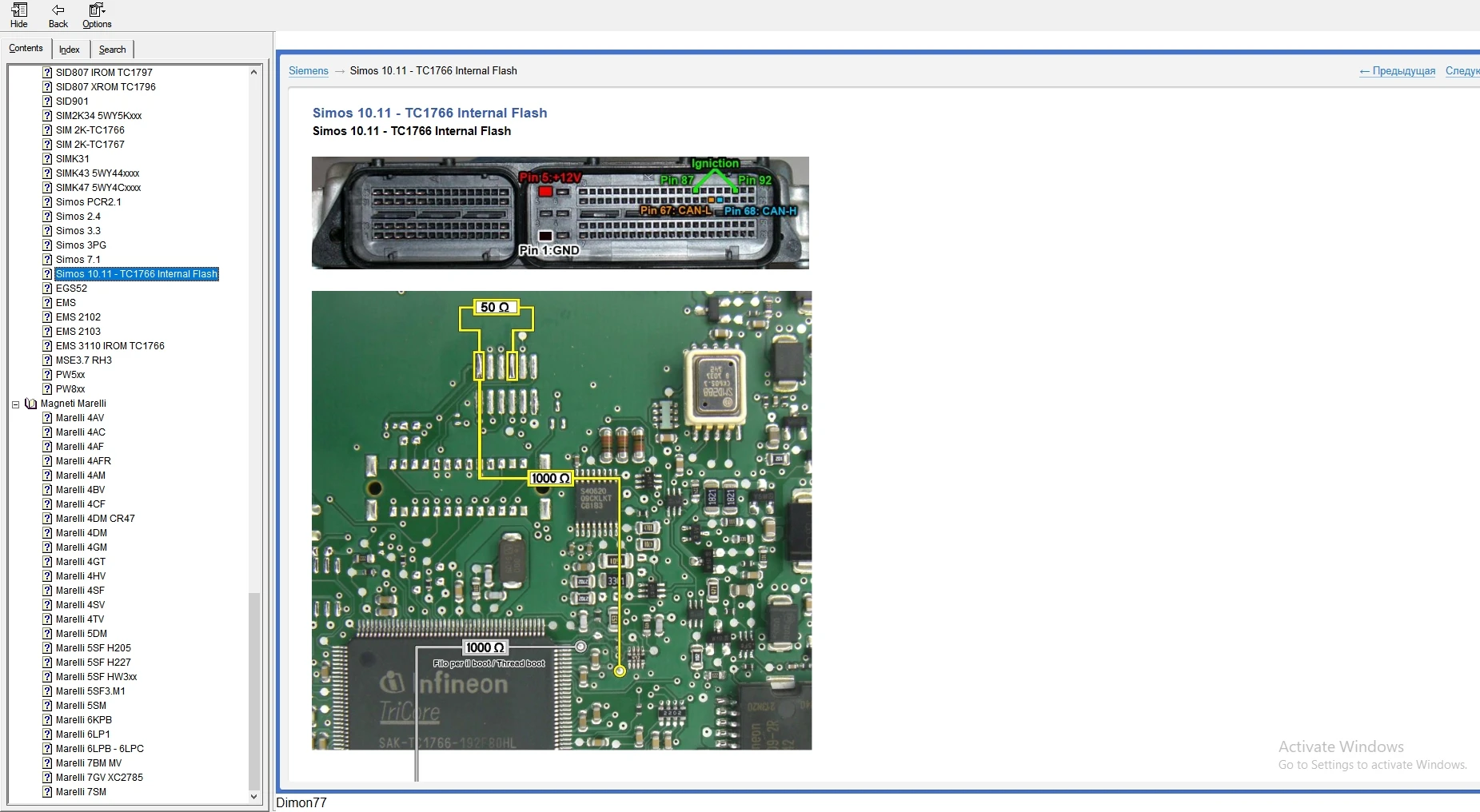Screen dimensions: 1480x812
Task: Select SID807 IROM TC1797 topic
Action: tap(104, 73)
